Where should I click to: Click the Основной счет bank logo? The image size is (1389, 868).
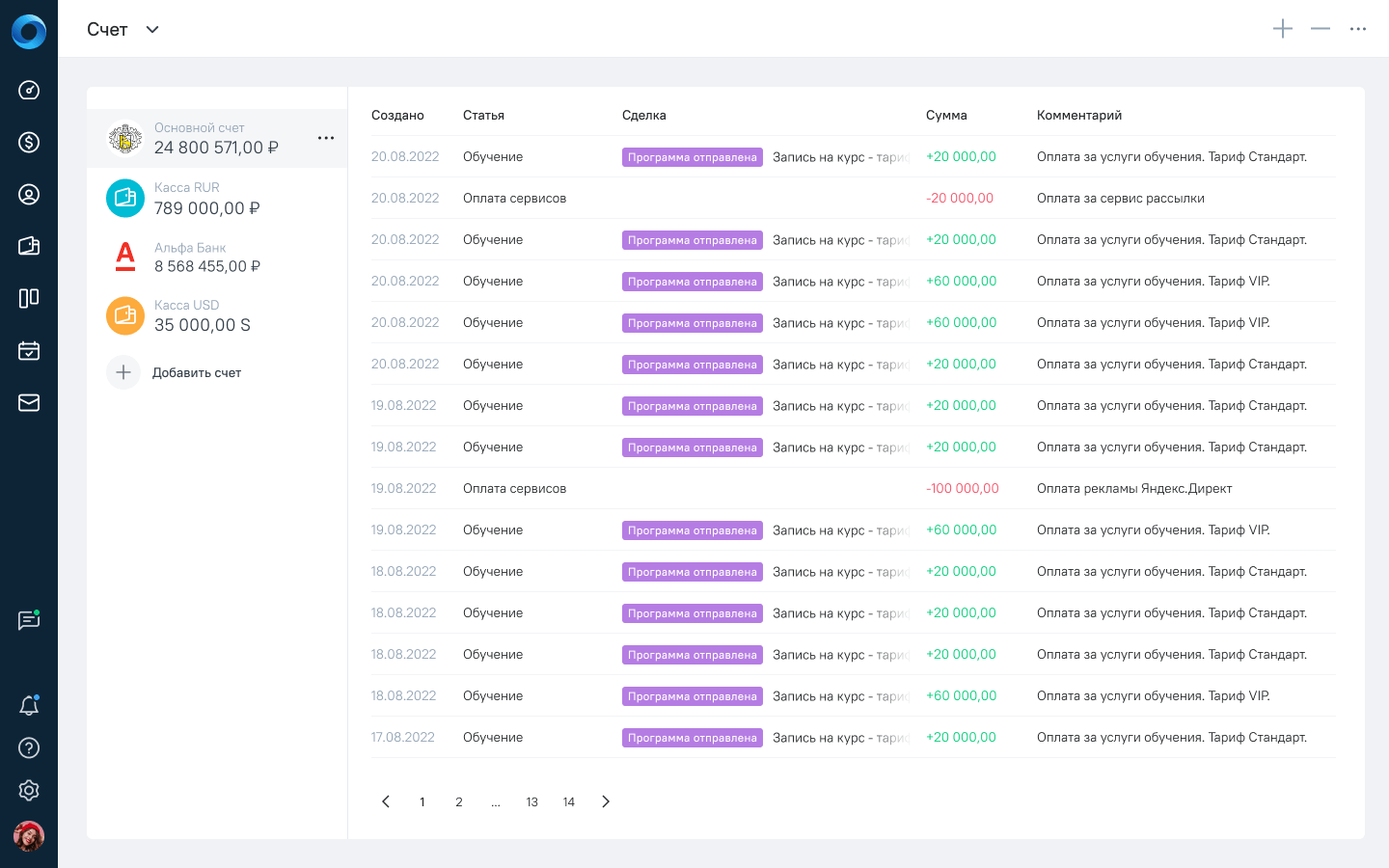125,139
